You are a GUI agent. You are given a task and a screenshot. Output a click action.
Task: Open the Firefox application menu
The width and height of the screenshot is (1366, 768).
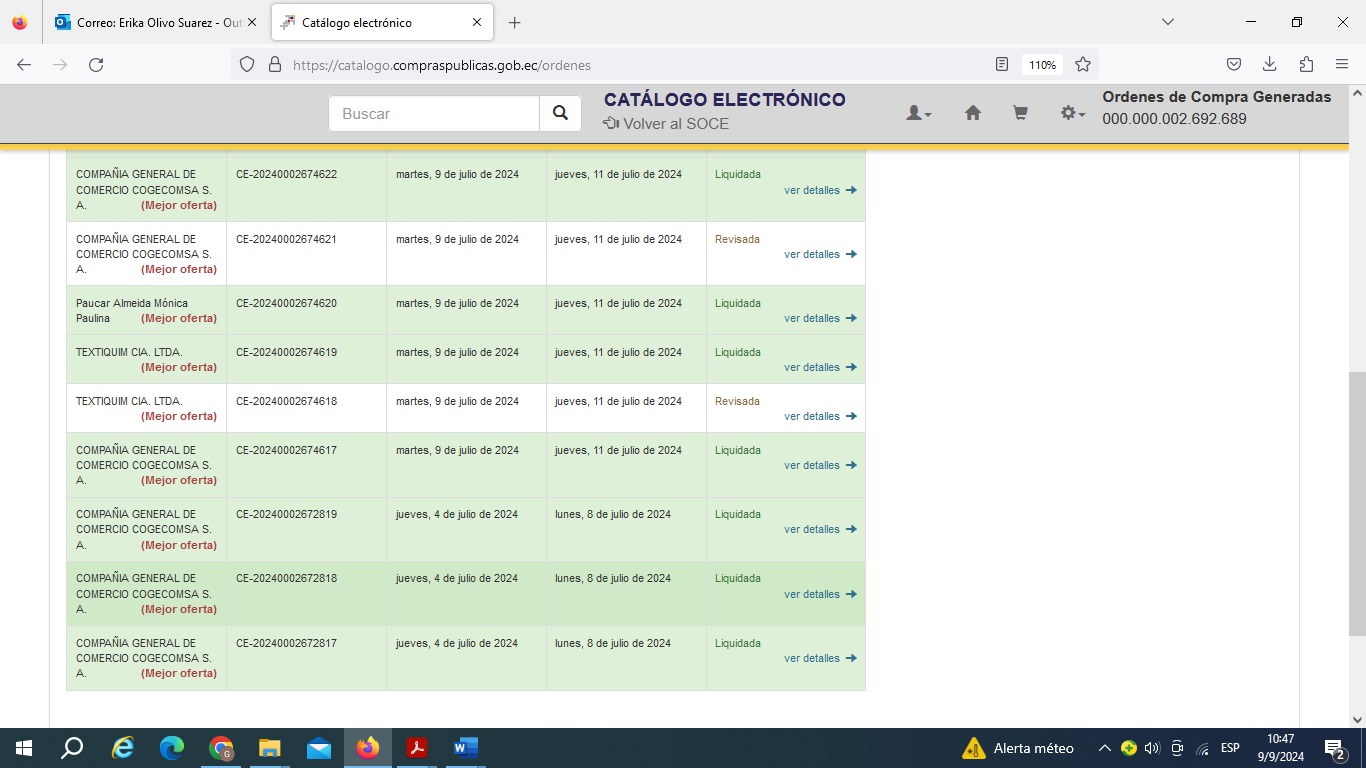point(1341,65)
